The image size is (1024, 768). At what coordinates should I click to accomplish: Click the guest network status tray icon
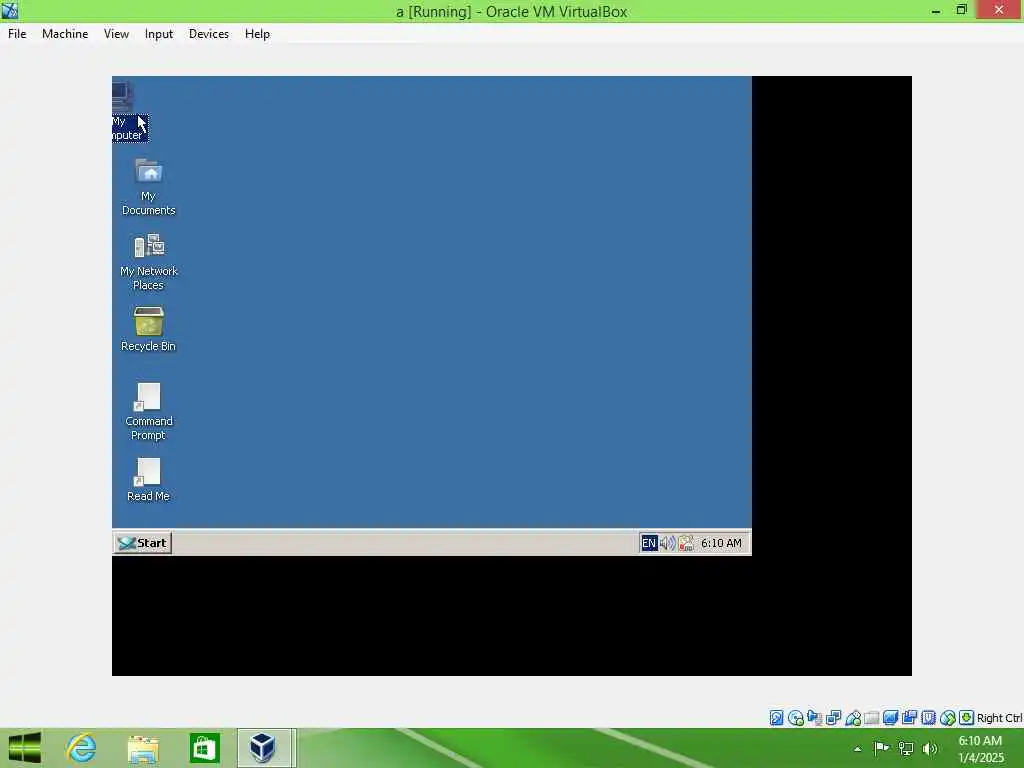[686, 543]
